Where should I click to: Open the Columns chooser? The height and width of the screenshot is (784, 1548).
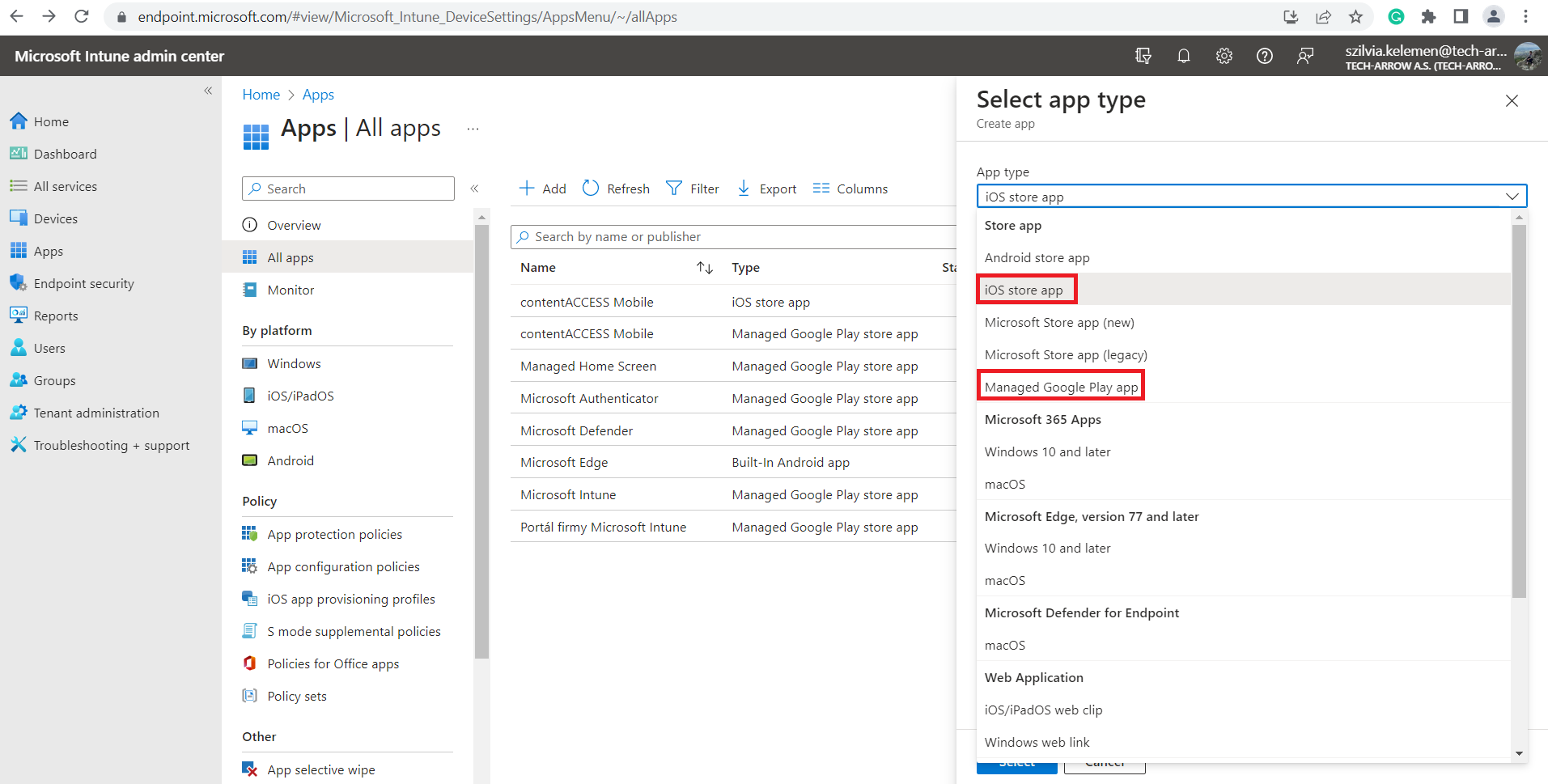point(850,189)
